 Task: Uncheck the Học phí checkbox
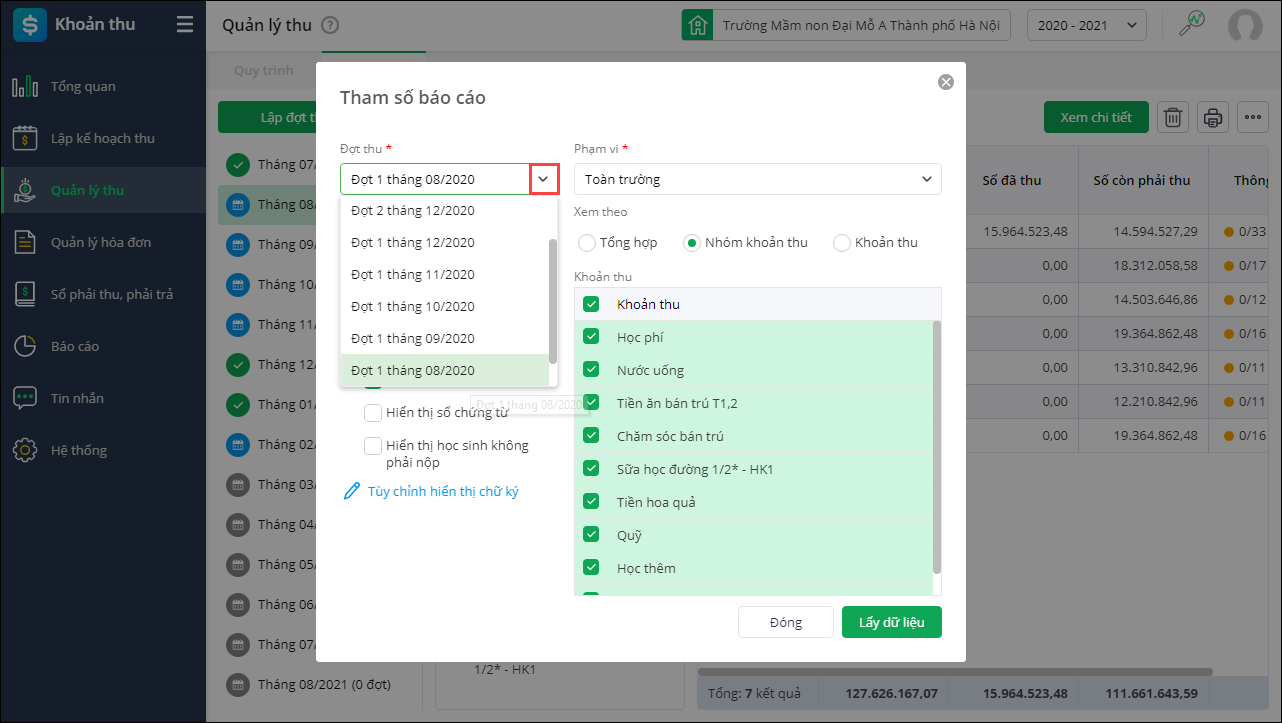[591, 337]
